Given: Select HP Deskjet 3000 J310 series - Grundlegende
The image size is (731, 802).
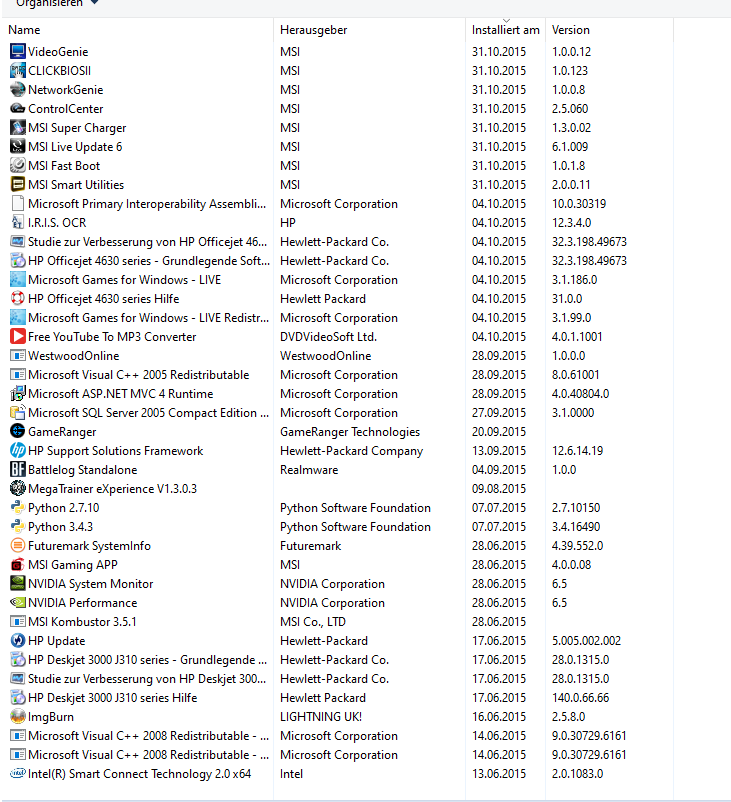Looking at the screenshot, I should [x=148, y=659].
